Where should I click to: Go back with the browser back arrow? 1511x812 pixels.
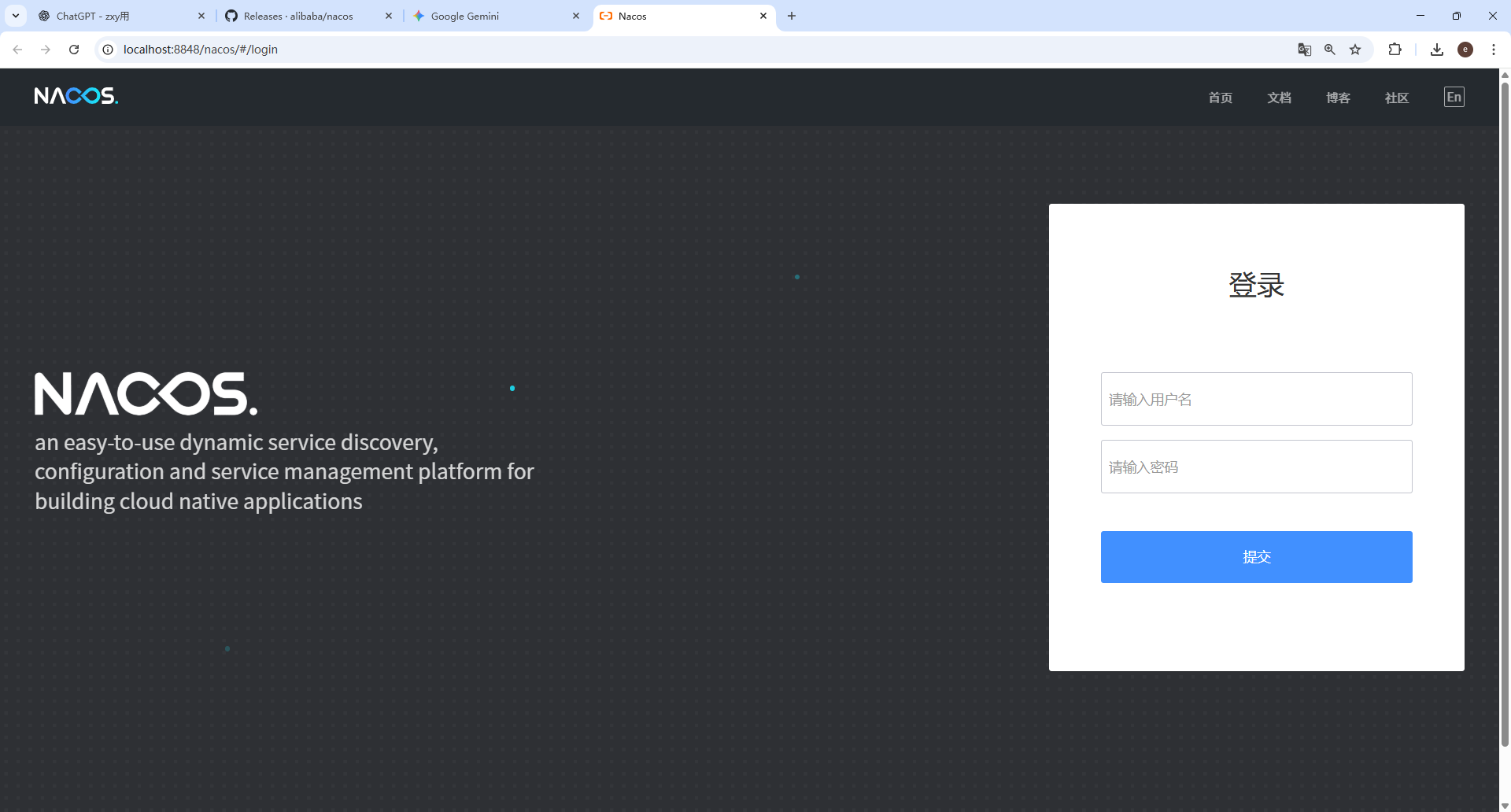(17, 50)
